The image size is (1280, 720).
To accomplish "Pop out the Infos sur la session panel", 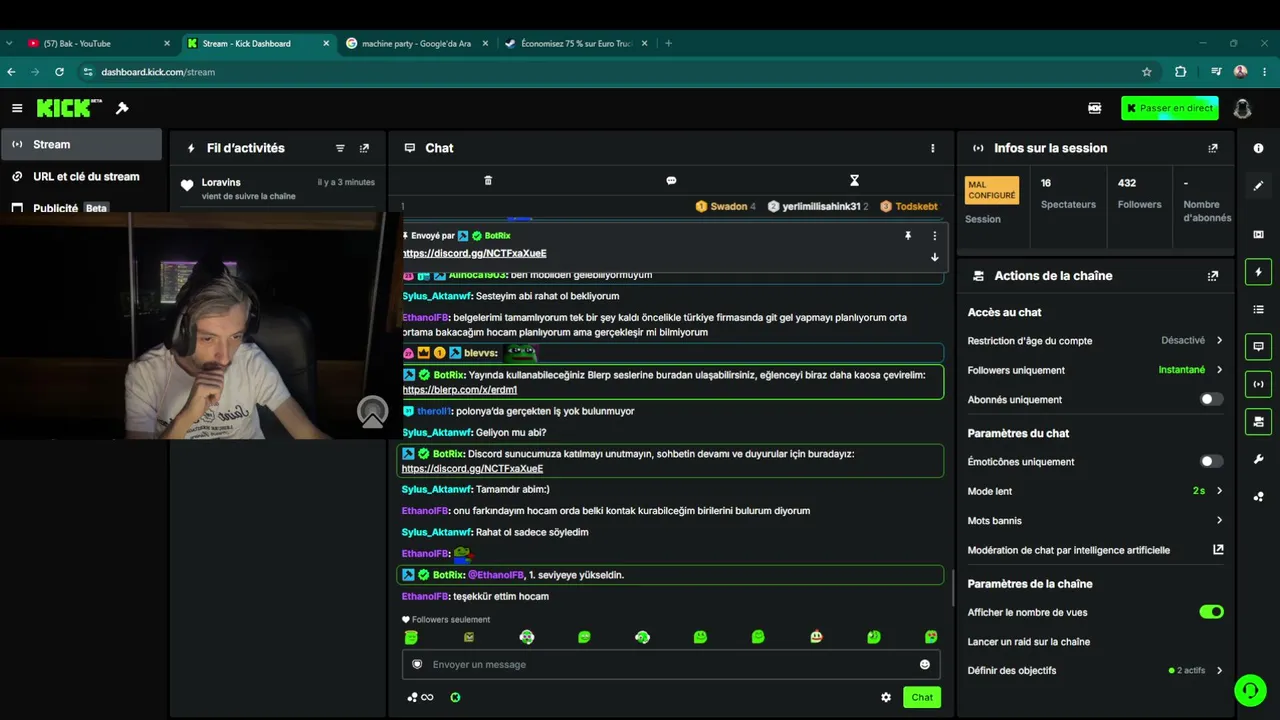I will click(1213, 148).
